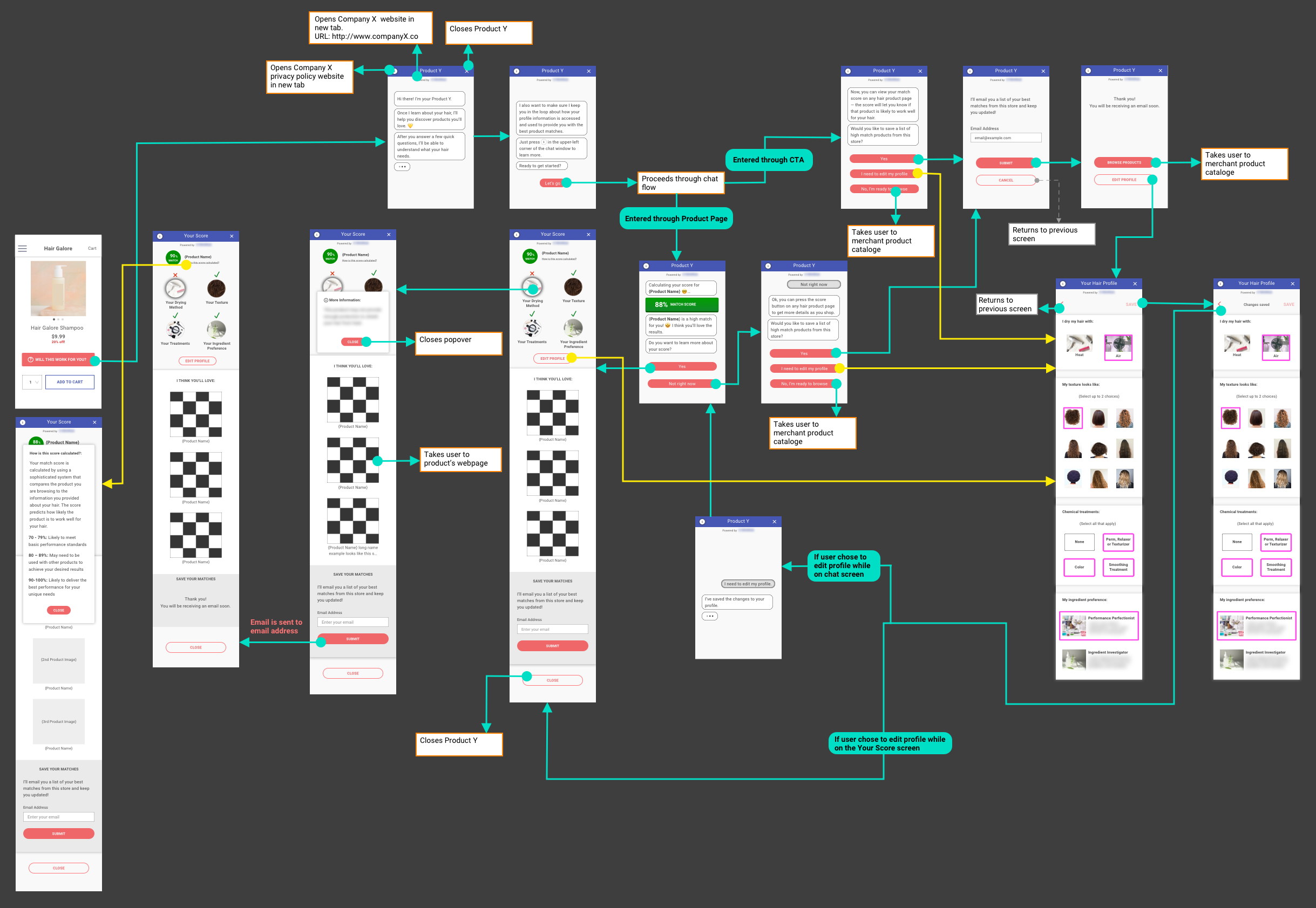
Task: Click "I need to edit my profile", "Now, you can view" chat
Action: tap(884, 174)
